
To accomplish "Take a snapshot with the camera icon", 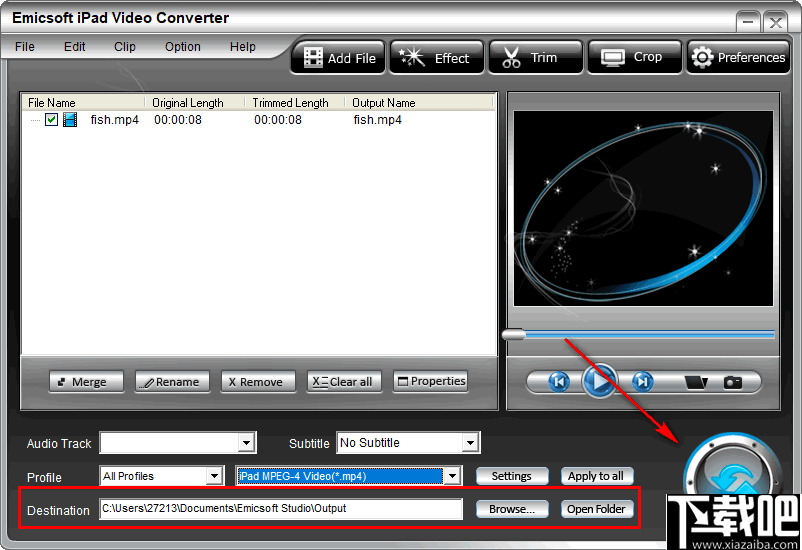I will [x=732, y=382].
